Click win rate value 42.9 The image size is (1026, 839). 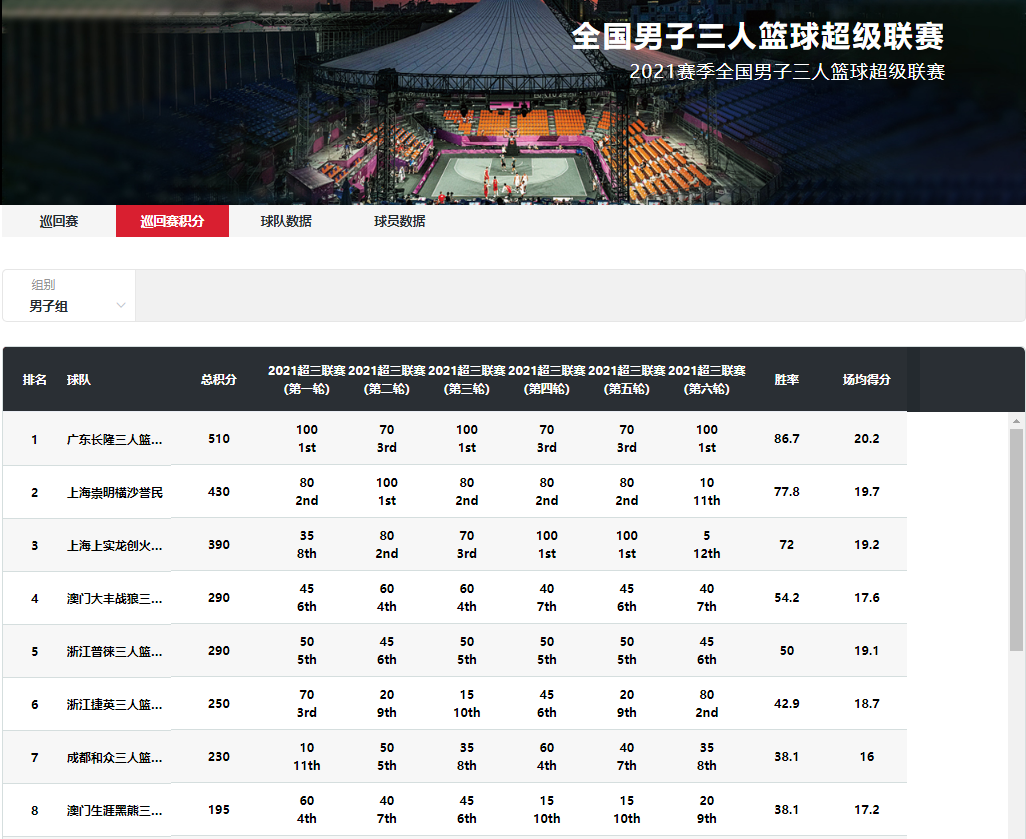[787, 704]
